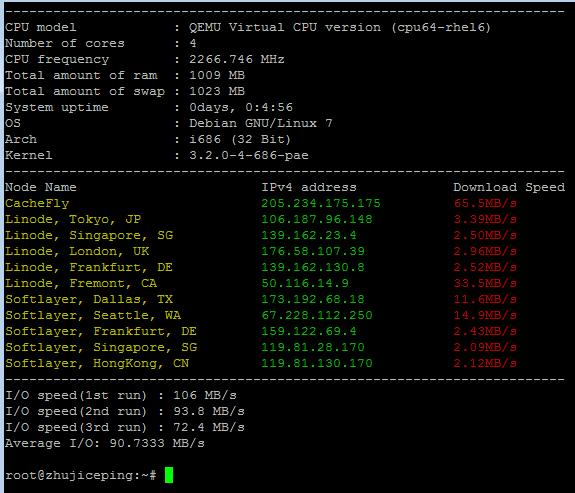Screen dimensions: 575x493
Task: Click the CPU frequency 2266.746 MHz value
Action: tap(237, 59)
